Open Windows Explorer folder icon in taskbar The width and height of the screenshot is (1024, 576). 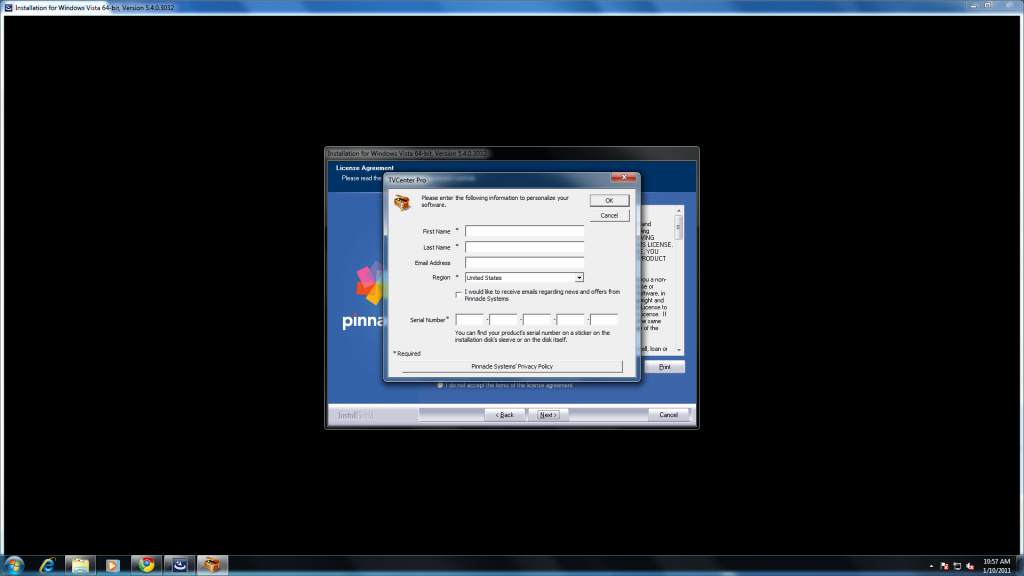pos(80,565)
